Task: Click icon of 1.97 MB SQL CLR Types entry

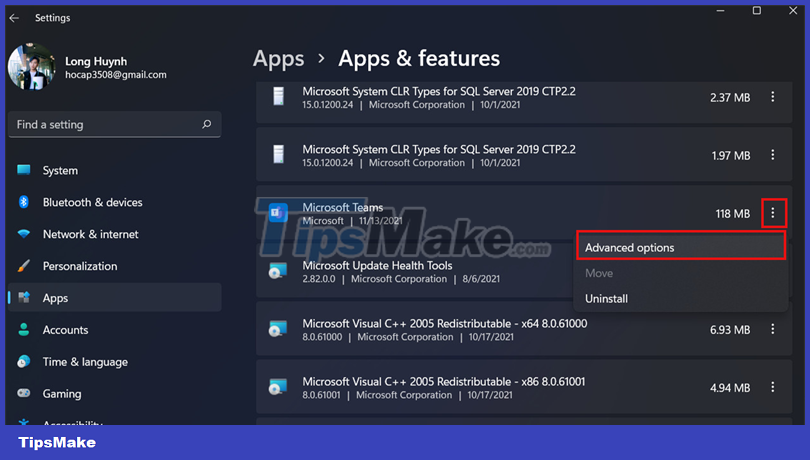Action: (278, 155)
